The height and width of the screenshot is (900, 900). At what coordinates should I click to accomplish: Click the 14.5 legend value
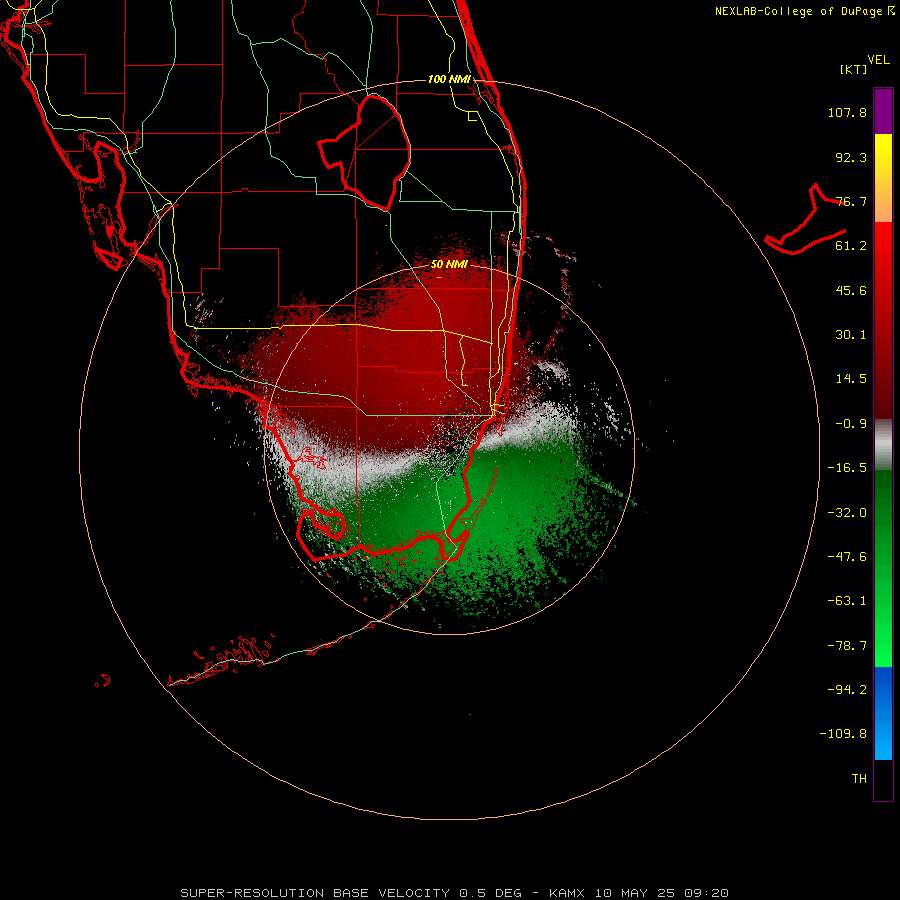click(x=851, y=379)
